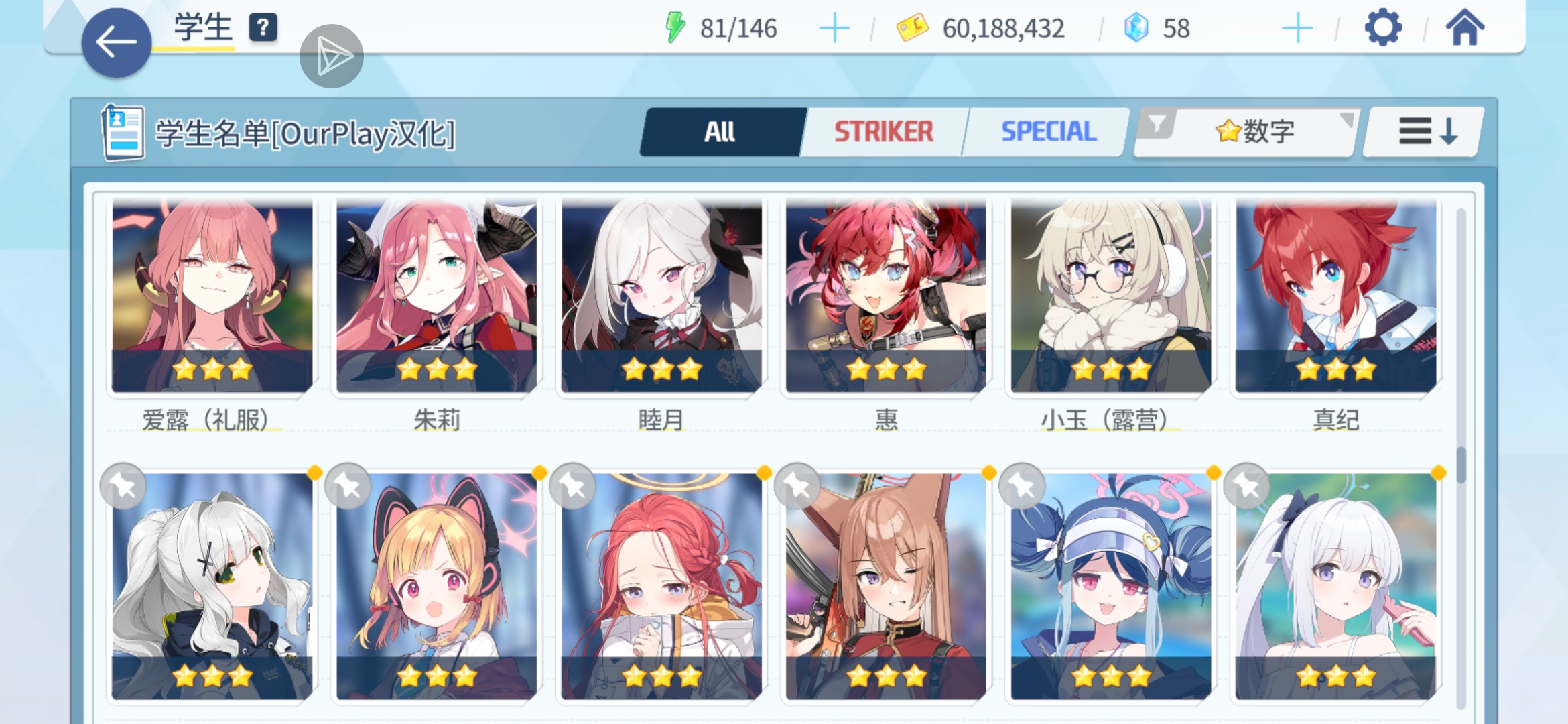Select the All tab
Viewport: 1568px width, 724px height.
(x=721, y=132)
